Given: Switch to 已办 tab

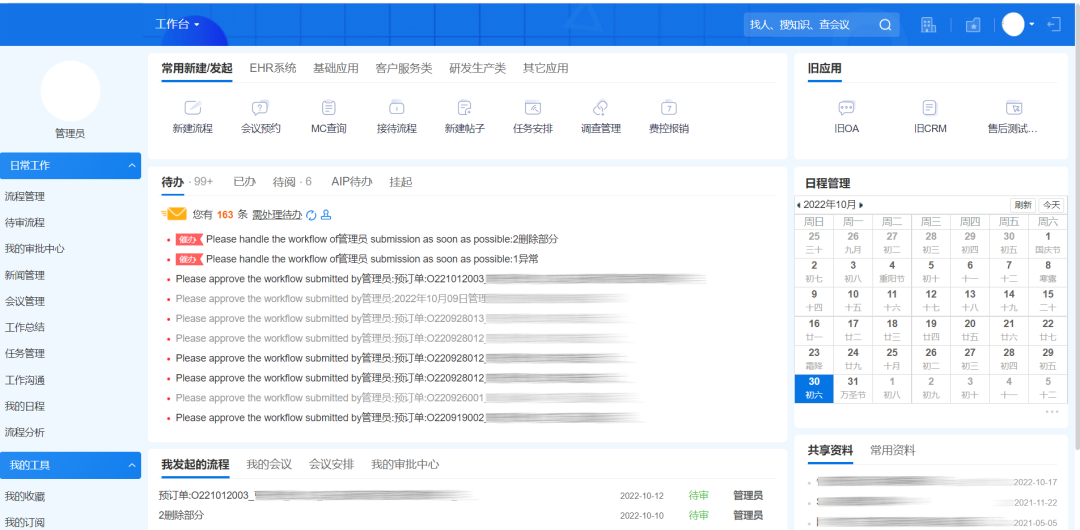Looking at the screenshot, I should pos(245,182).
